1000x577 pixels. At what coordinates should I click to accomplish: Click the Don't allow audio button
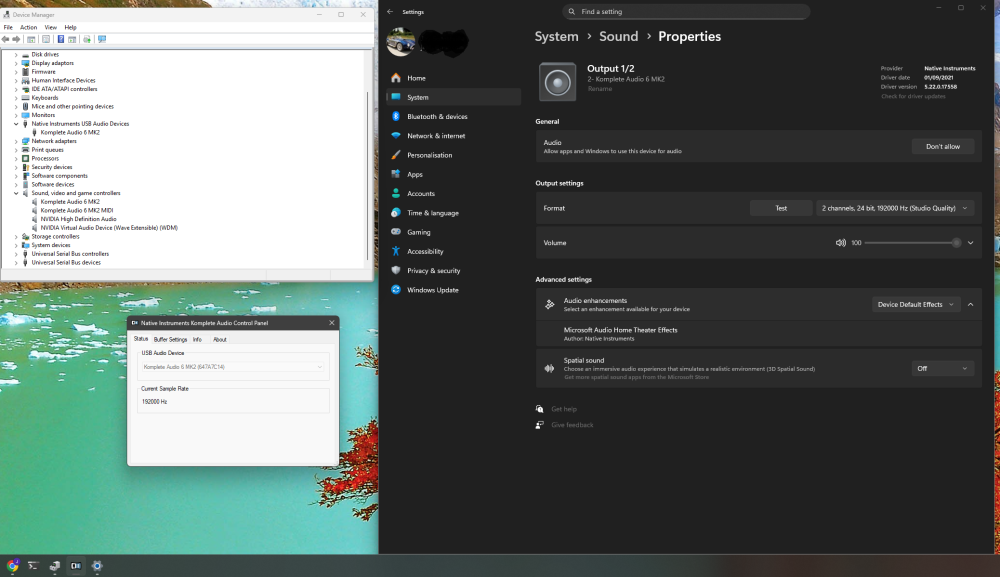click(x=943, y=147)
